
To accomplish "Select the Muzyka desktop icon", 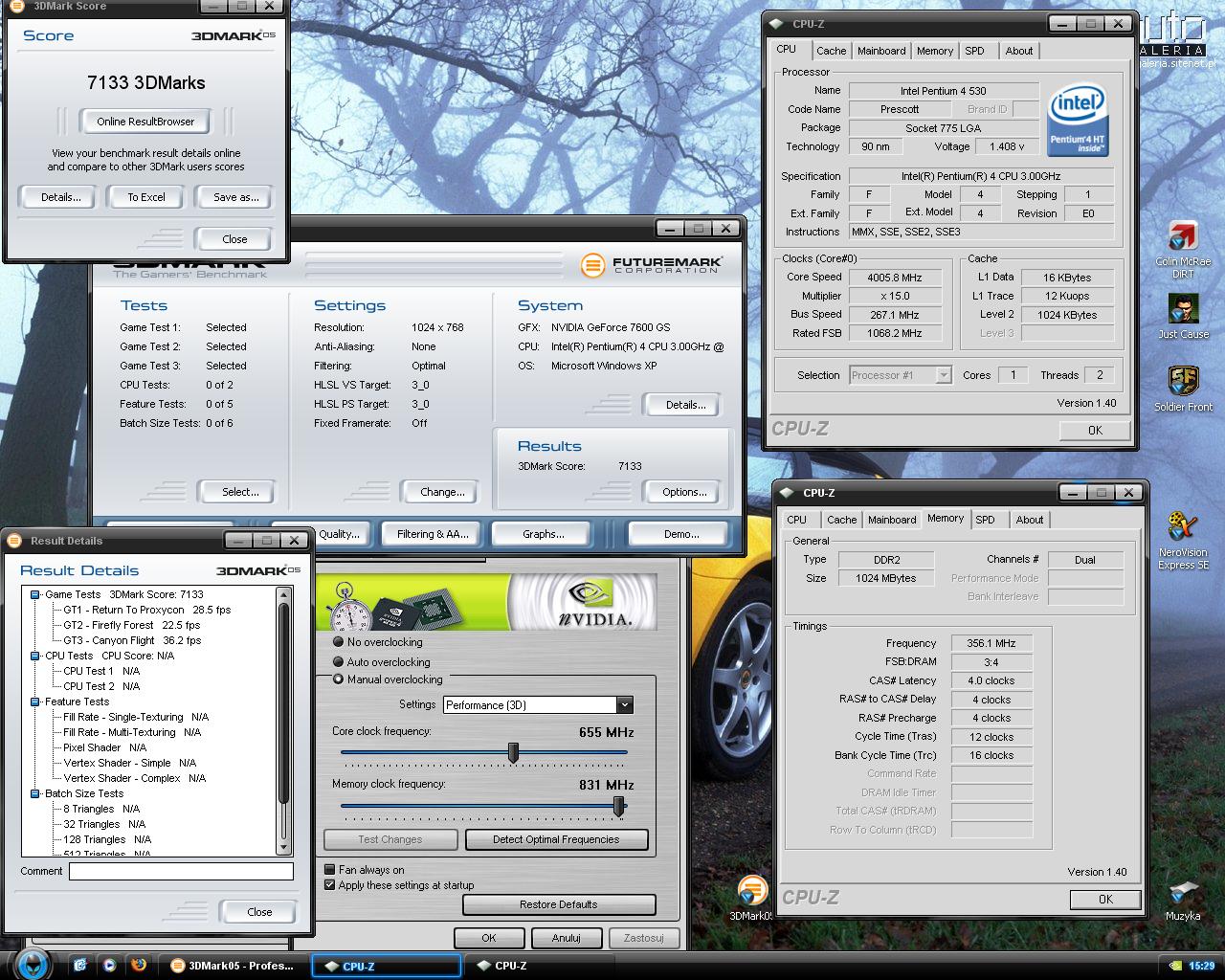I will point(1183,893).
